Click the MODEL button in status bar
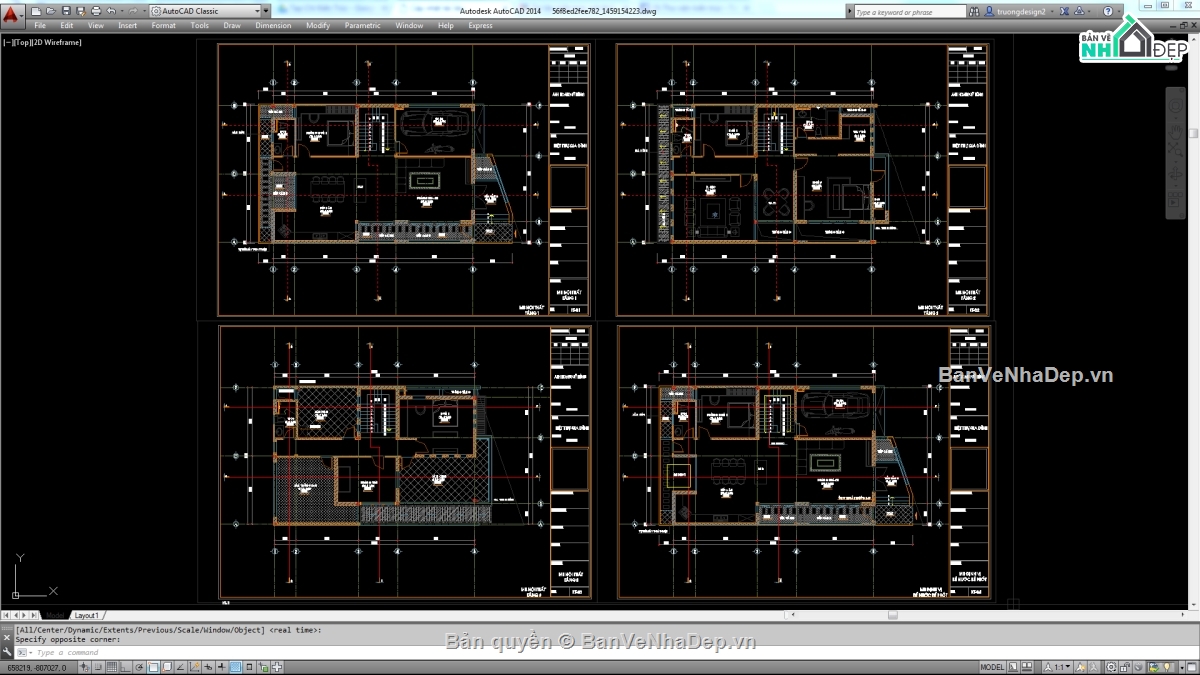 [992, 667]
